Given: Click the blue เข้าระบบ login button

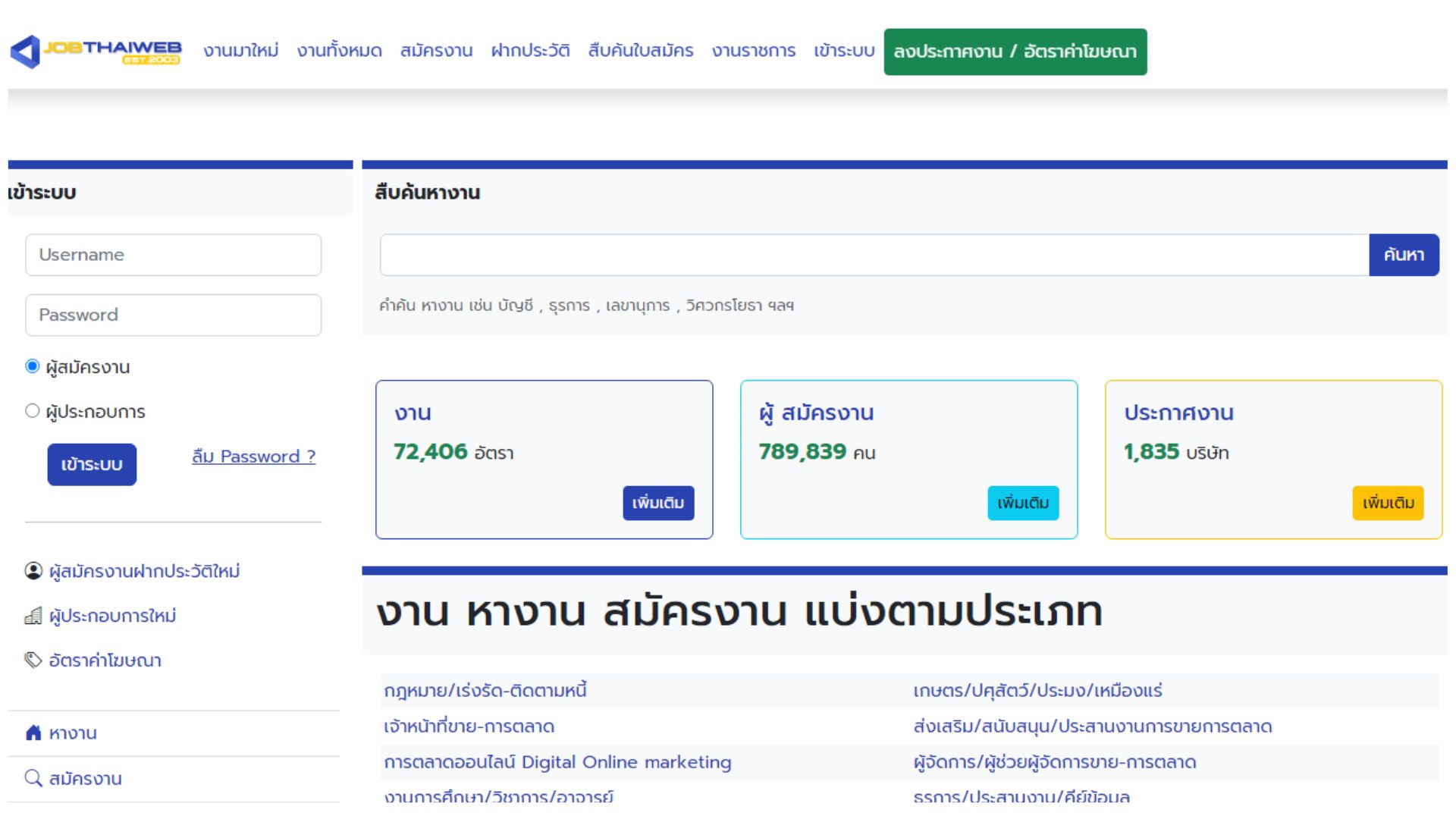Looking at the screenshot, I should 92,464.
